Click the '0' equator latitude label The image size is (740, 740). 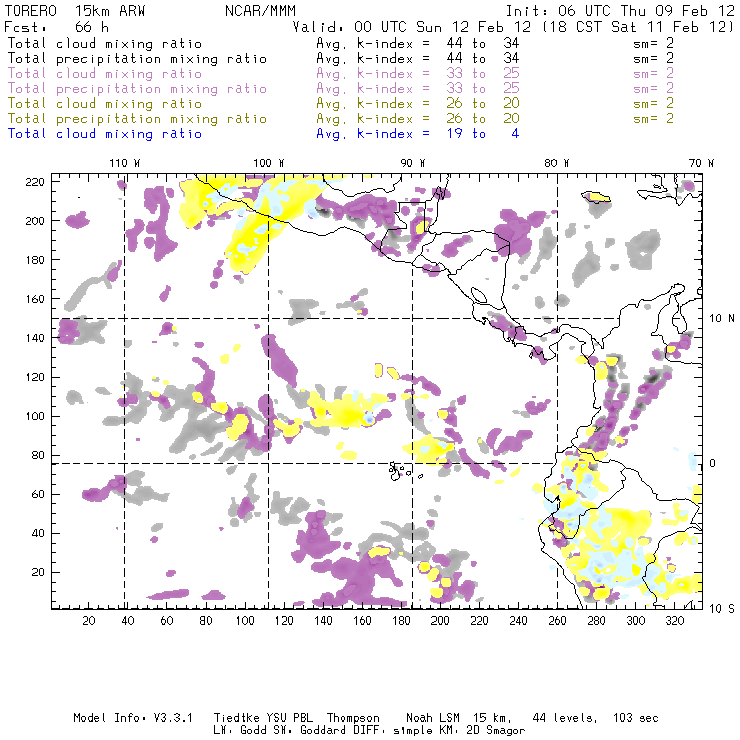[x=713, y=463]
